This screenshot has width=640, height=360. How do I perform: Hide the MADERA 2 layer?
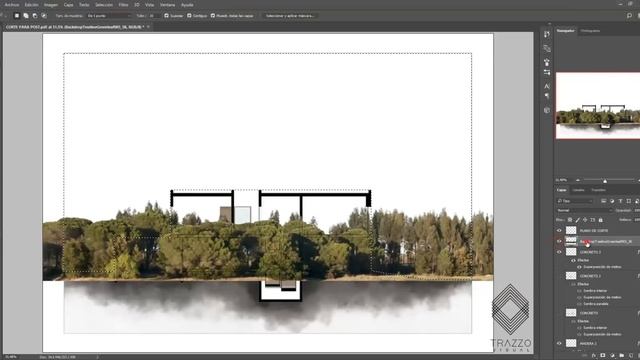point(559,344)
